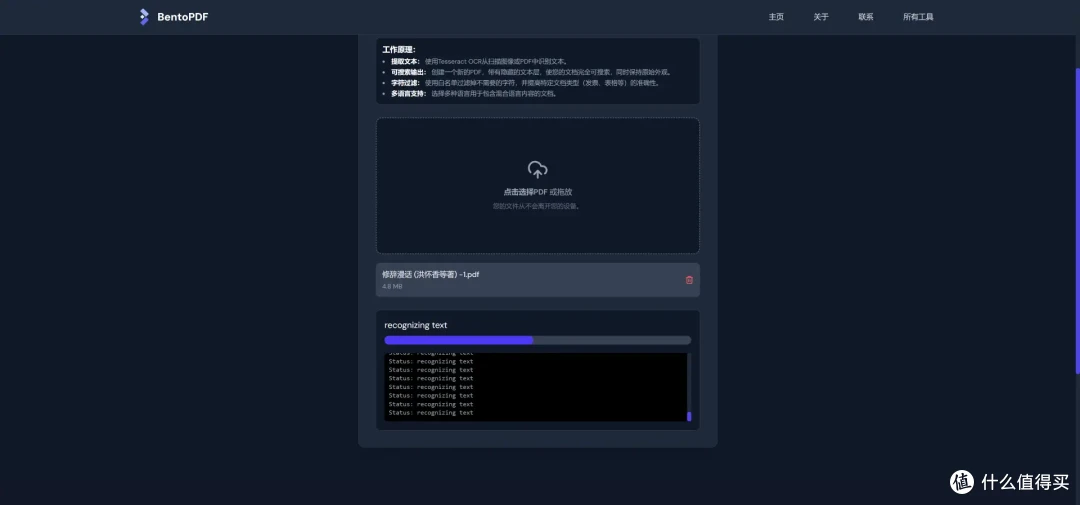Click the 提取文本 bullet text
Image resolution: width=1080 pixels, height=505 pixels.
click(479, 61)
